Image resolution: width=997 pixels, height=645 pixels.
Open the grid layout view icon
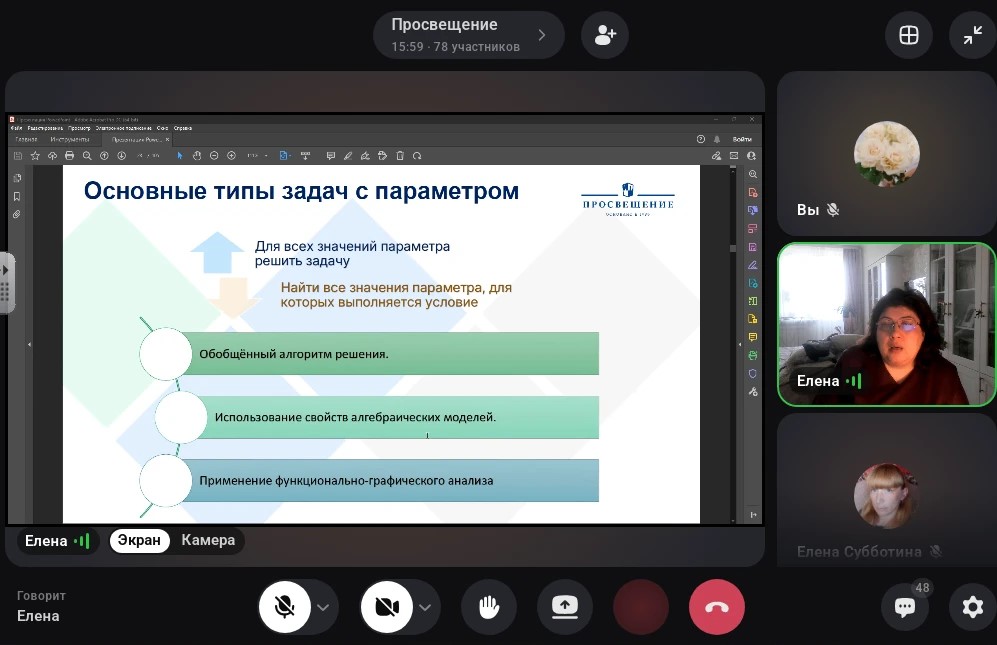click(x=908, y=35)
